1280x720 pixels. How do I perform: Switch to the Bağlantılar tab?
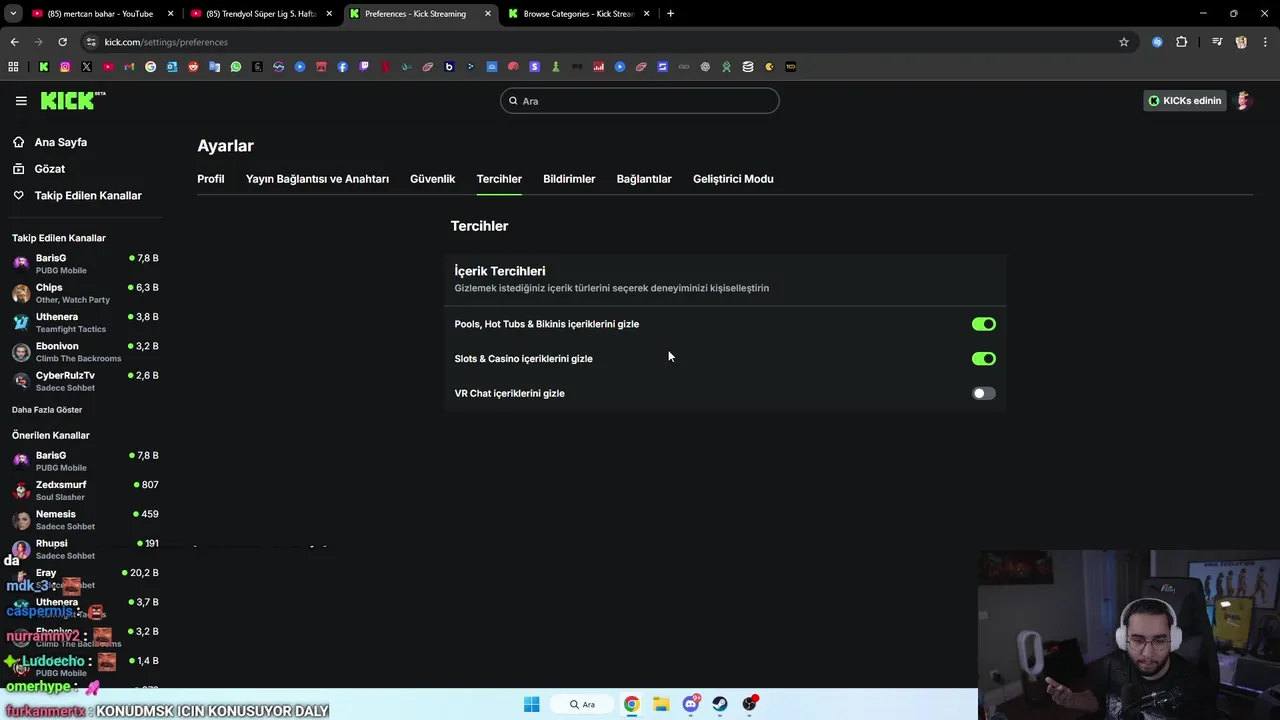(644, 179)
